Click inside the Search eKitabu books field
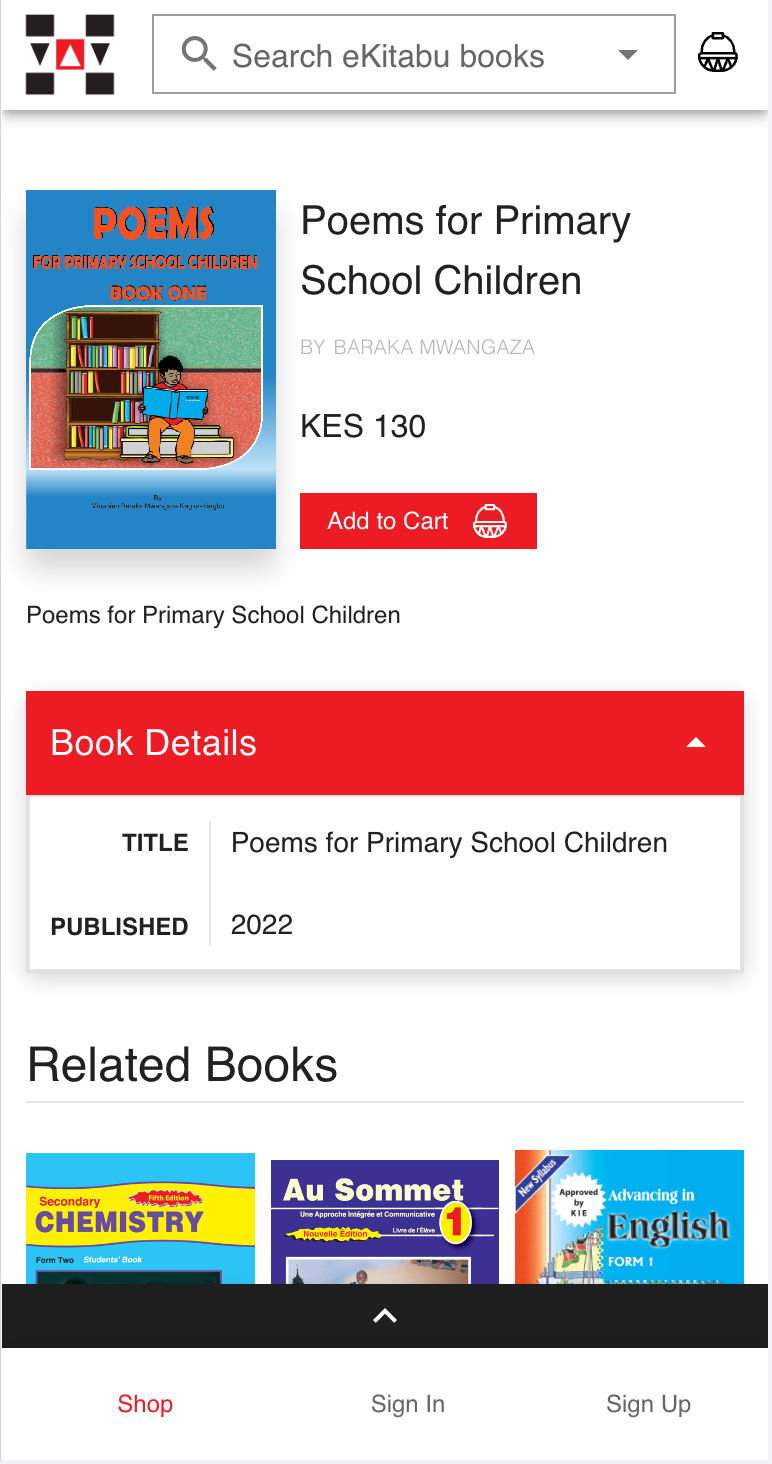 click(400, 56)
